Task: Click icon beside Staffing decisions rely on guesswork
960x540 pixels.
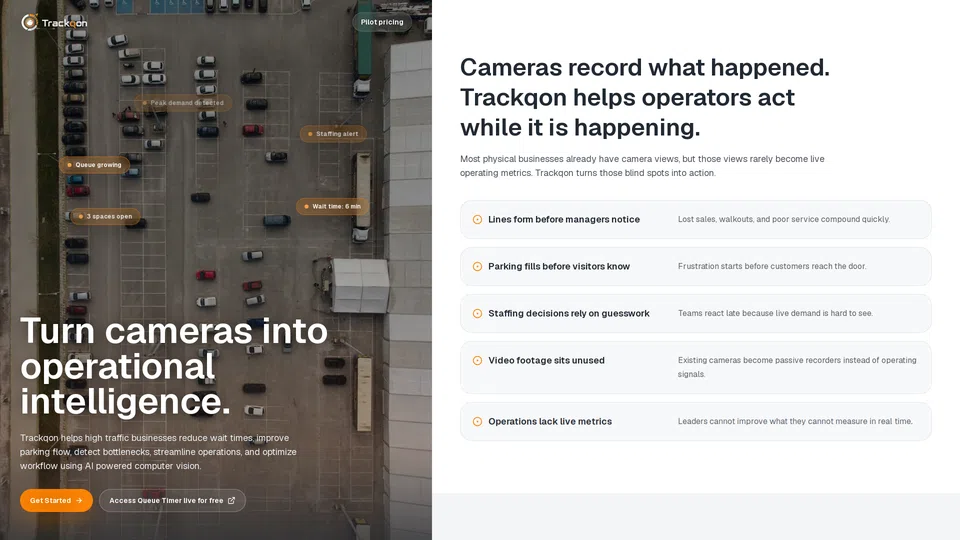Action: click(478, 313)
